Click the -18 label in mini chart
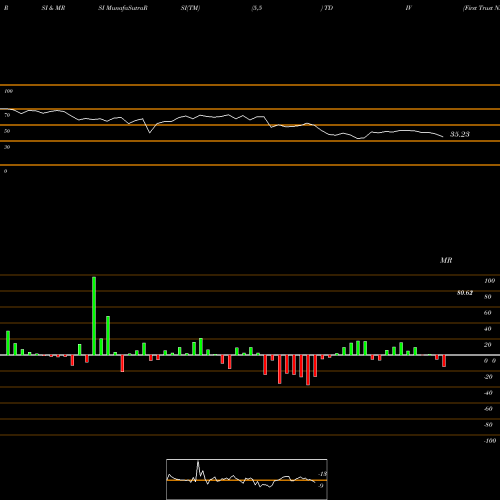Image resolution: width=500 pixels, height=500 pixels. click(323, 474)
